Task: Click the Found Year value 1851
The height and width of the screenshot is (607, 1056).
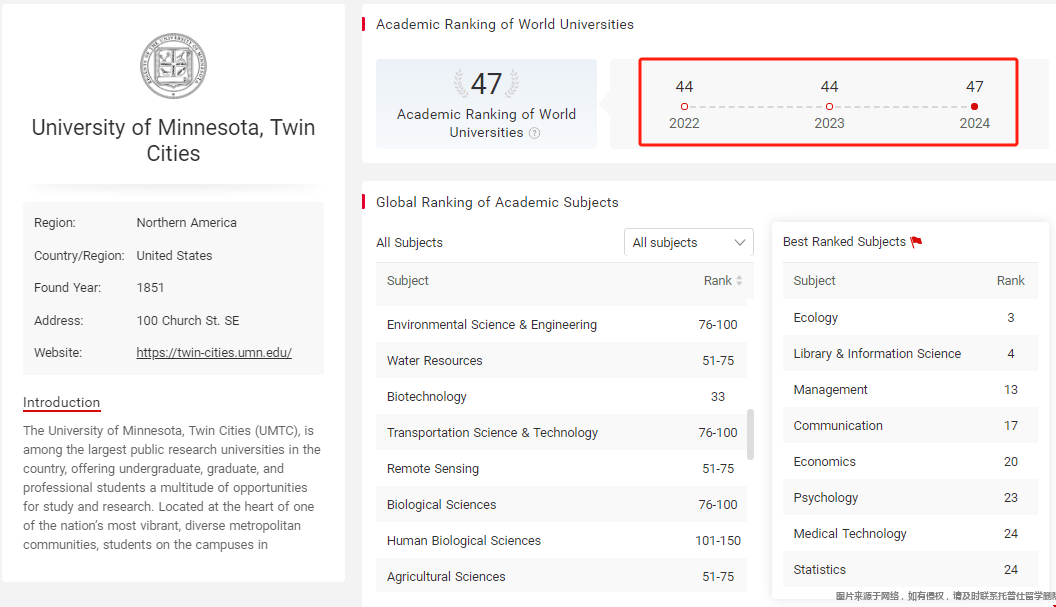Action: click(x=150, y=288)
